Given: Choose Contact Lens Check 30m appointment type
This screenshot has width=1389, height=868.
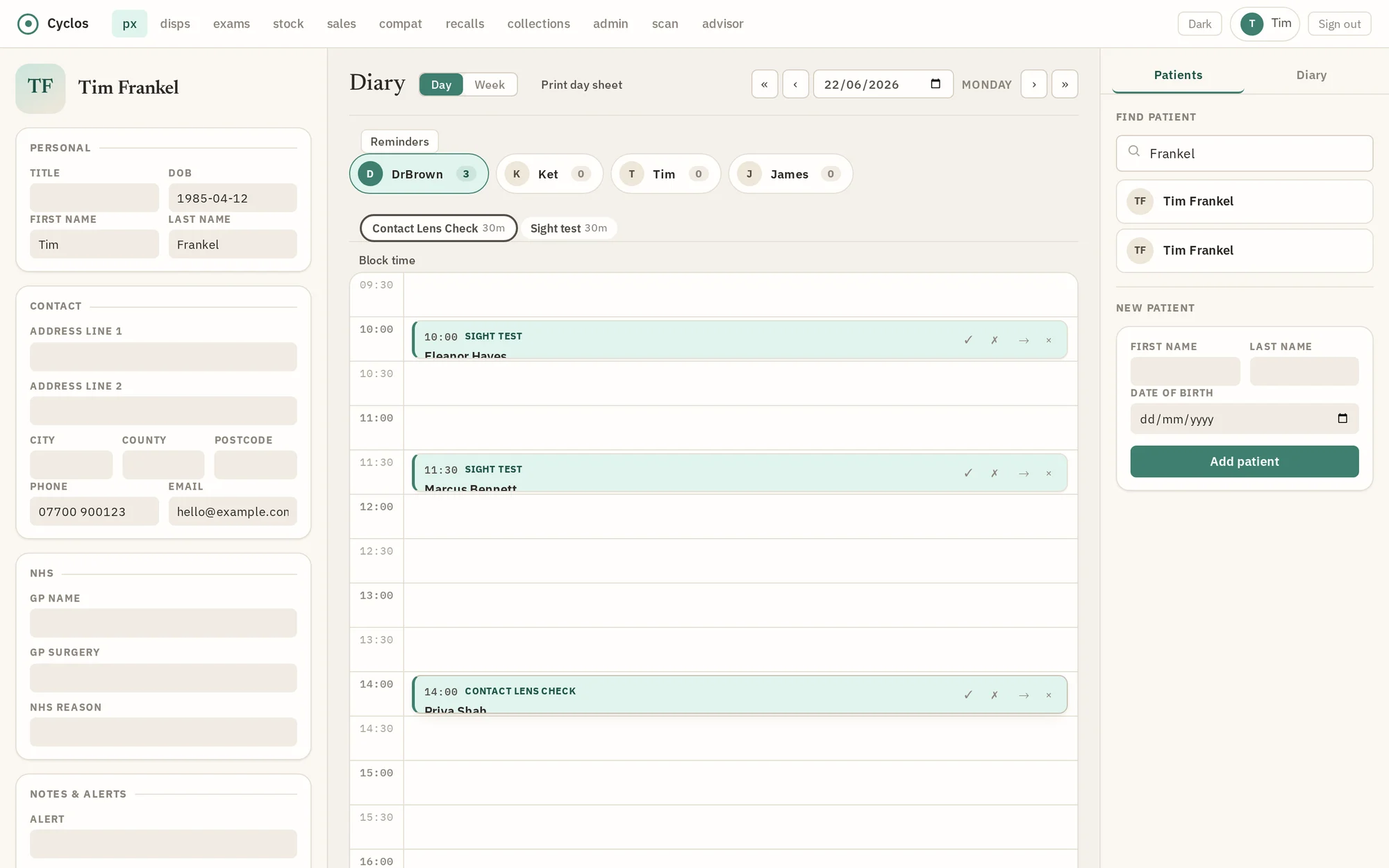Looking at the screenshot, I should click(x=438, y=228).
